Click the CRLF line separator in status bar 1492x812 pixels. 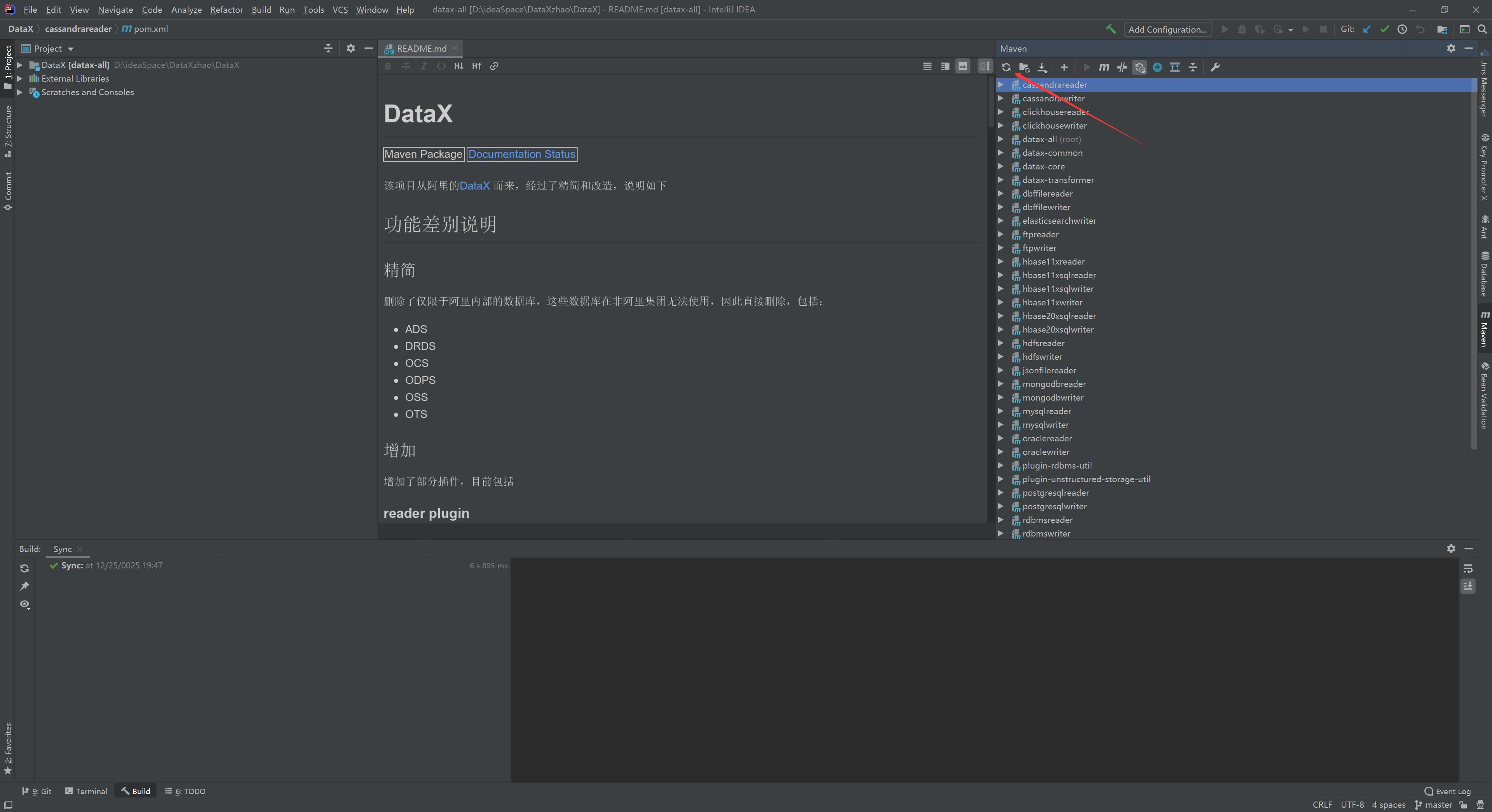click(1323, 805)
